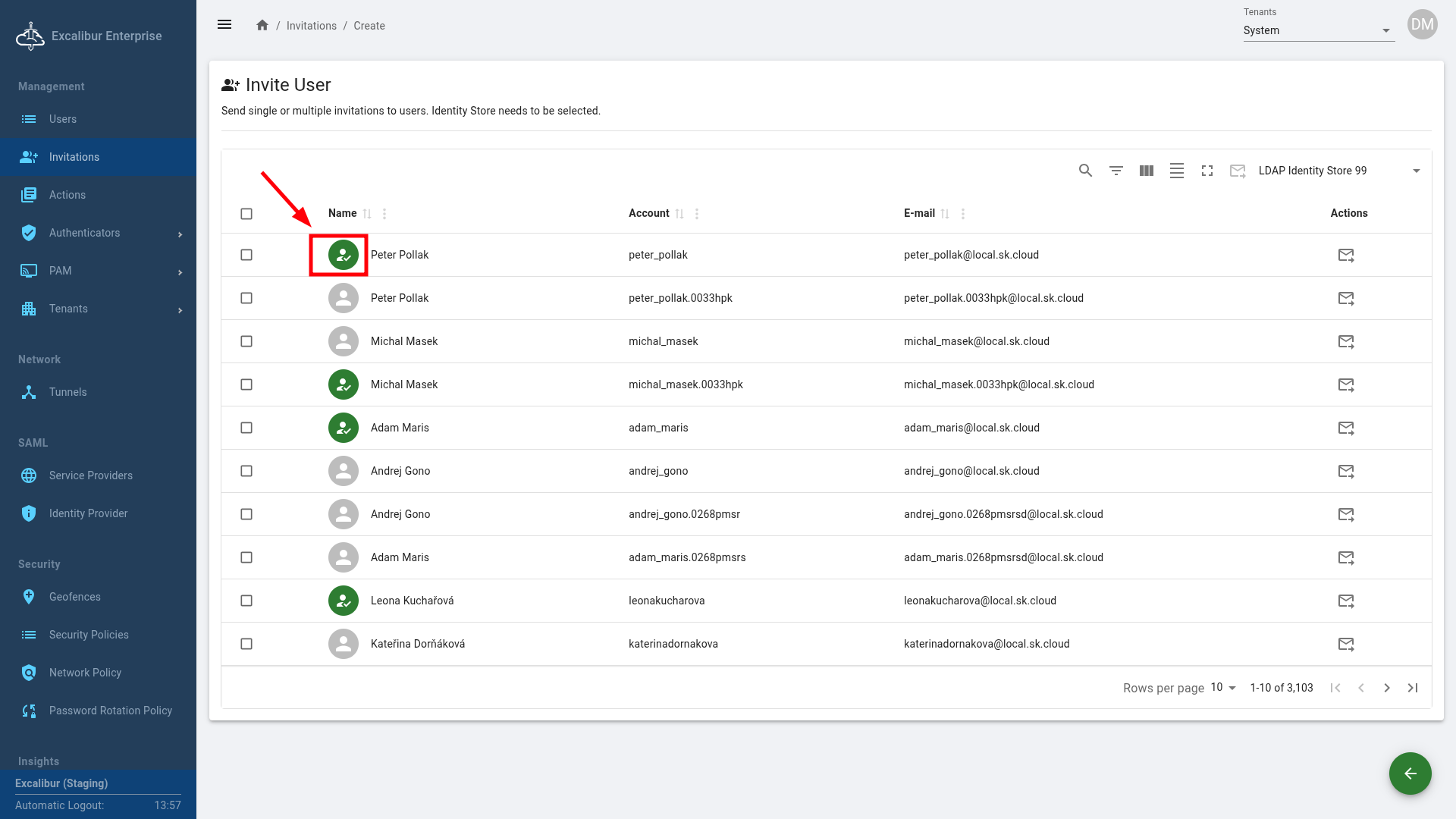Go to next page of results
The width and height of the screenshot is (1456, 819).
point(1386,688)
